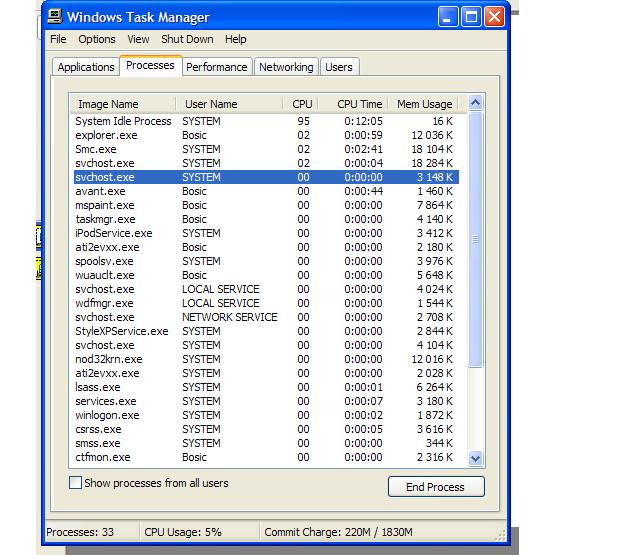640x555 pixels.
Task: Select the services.exe process
Action: (x=266, y=401)
